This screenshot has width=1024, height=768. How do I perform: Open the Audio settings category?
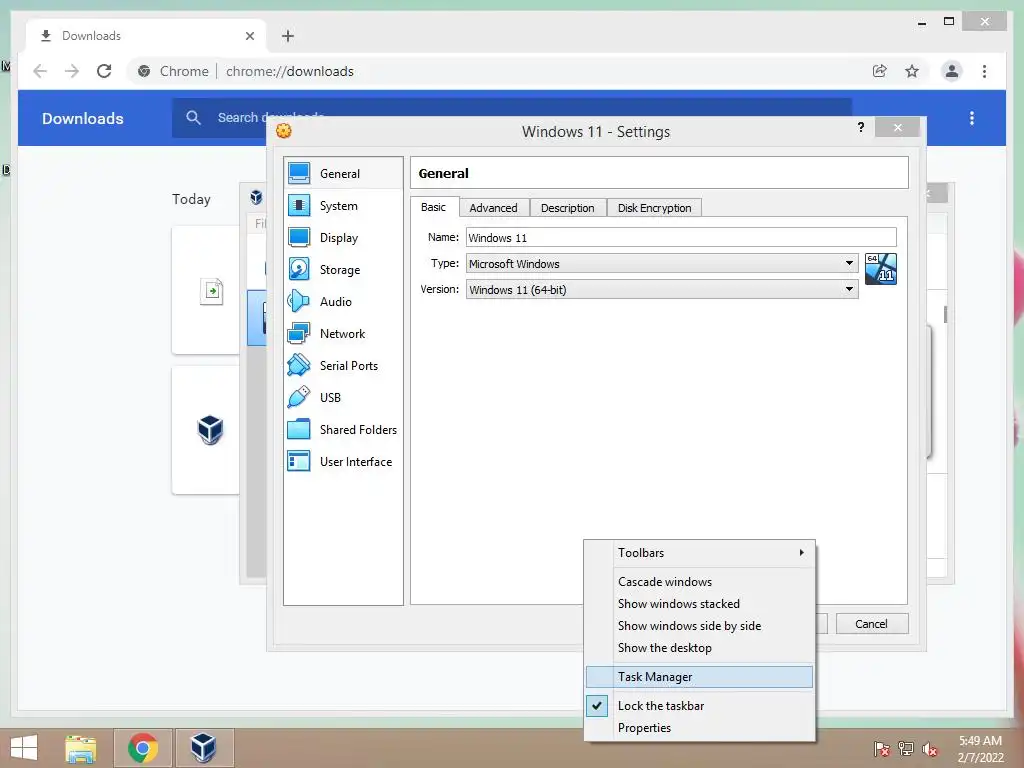coord(343,302)
